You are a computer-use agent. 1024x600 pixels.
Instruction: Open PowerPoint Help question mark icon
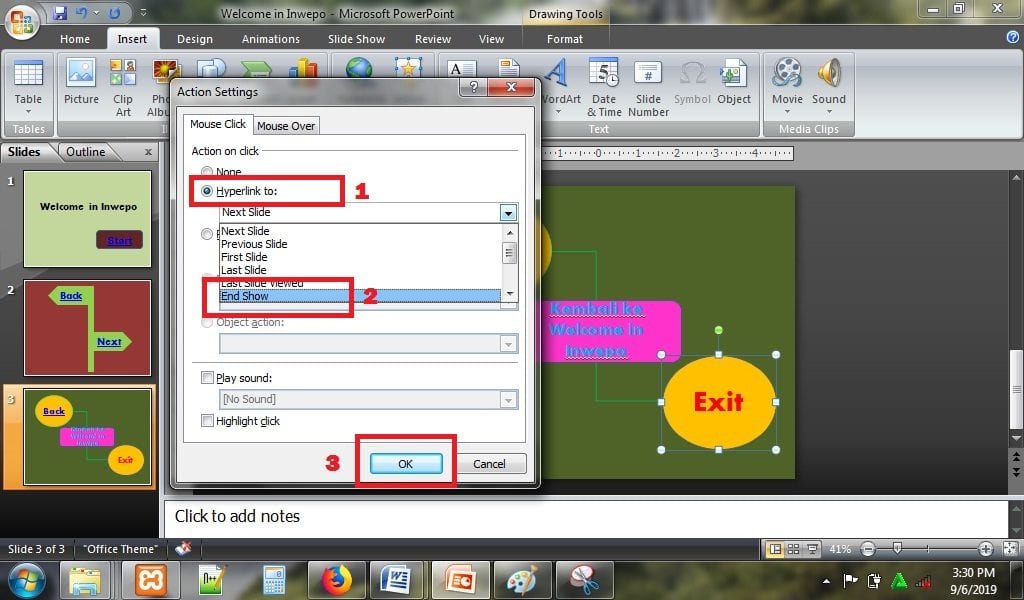(1013, 38)
